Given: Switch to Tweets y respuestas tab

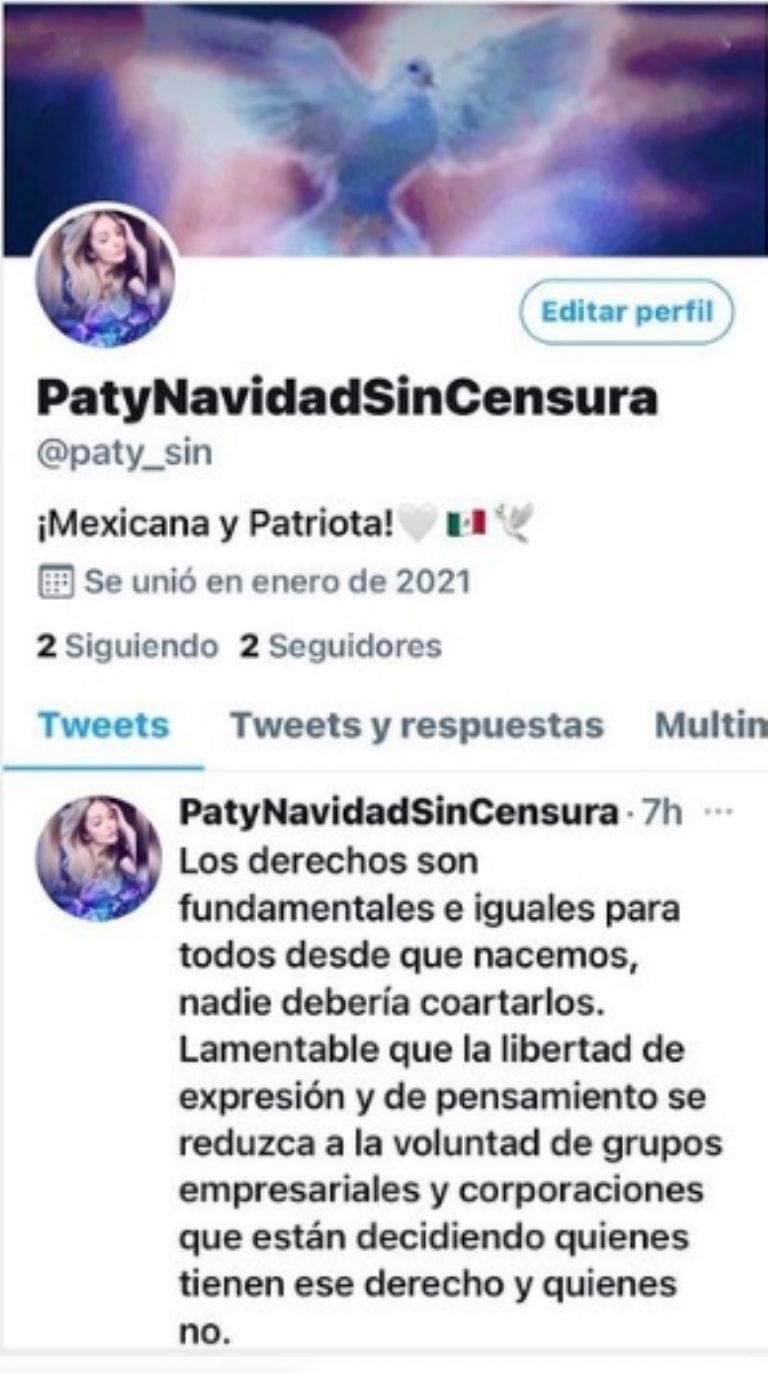Looking at the screenshot, I should [417, 726].
